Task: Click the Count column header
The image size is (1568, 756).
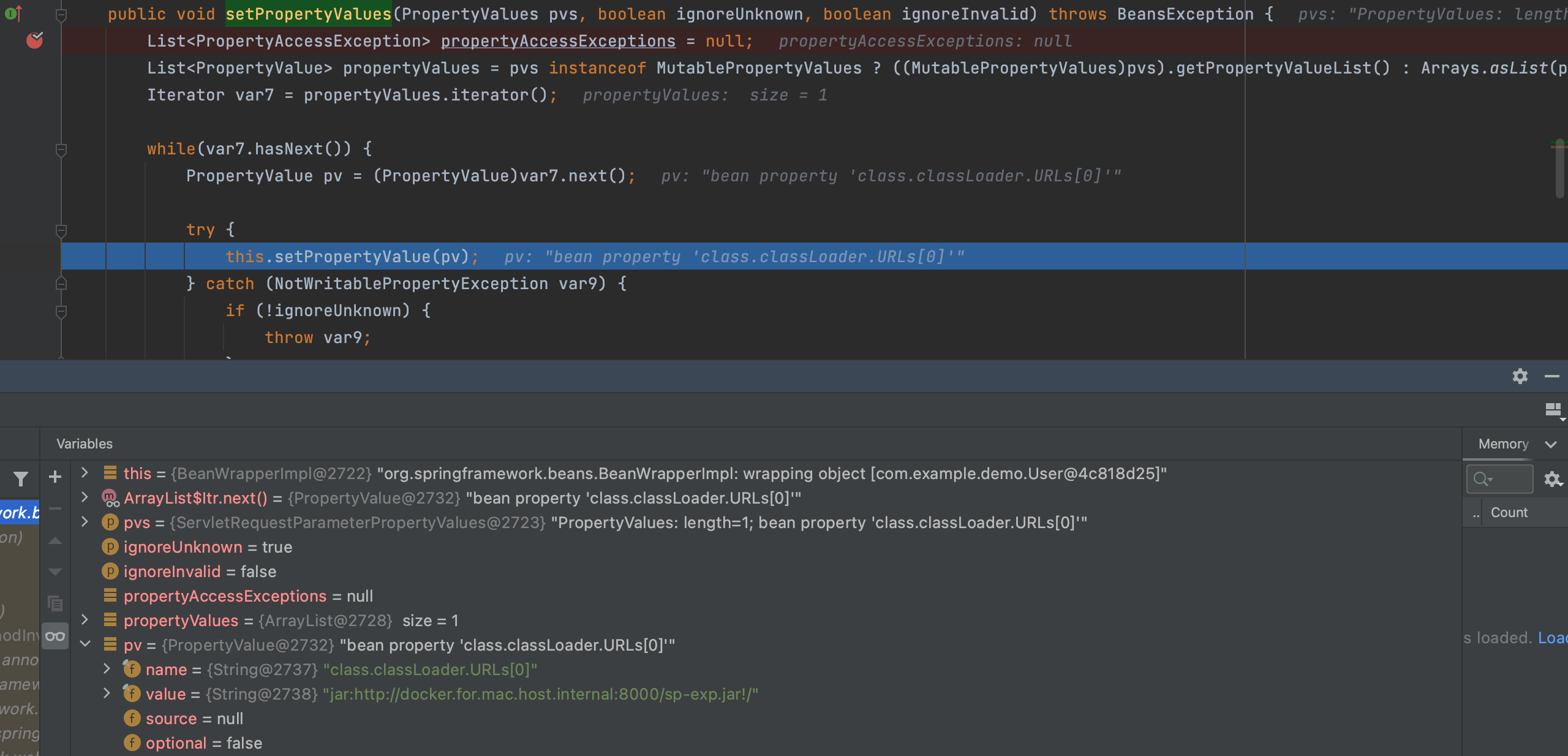Action: [1509, 513]
